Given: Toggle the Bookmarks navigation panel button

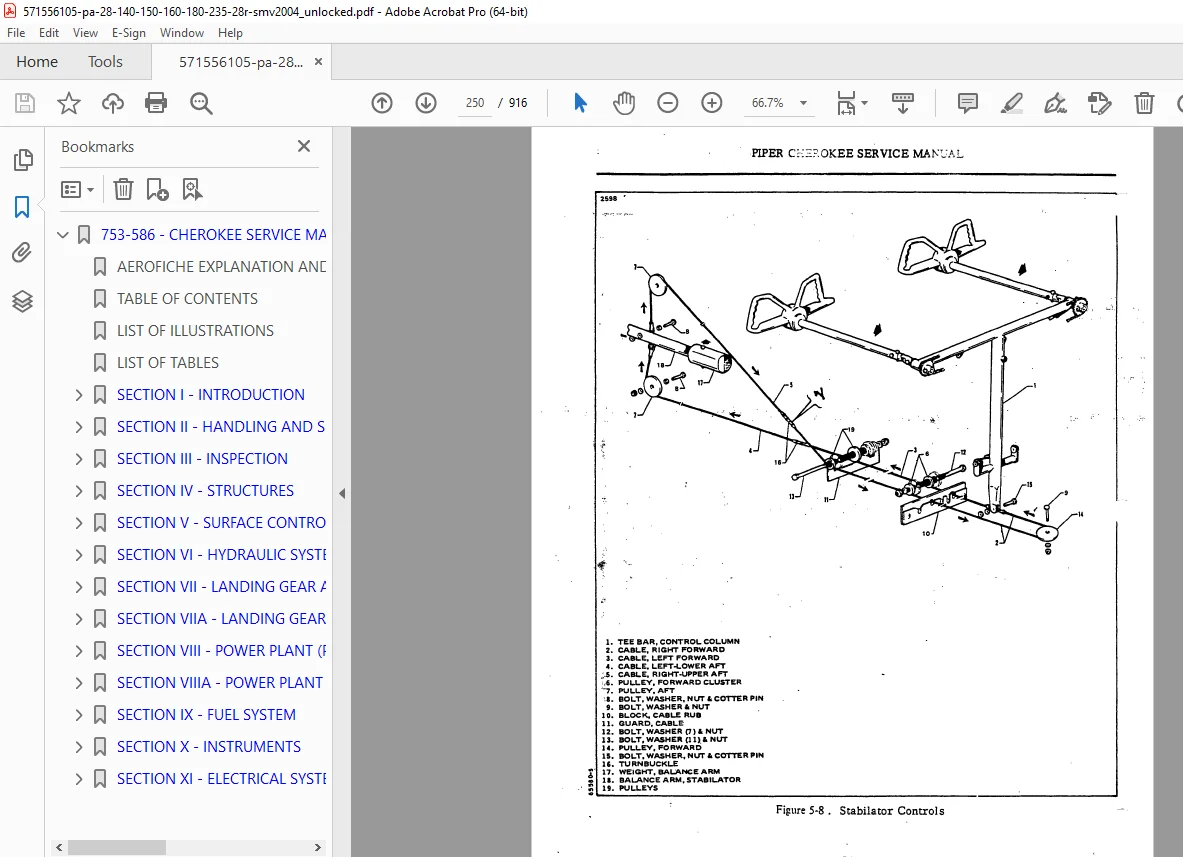Looking at the screenshot, I should [22, 206].
